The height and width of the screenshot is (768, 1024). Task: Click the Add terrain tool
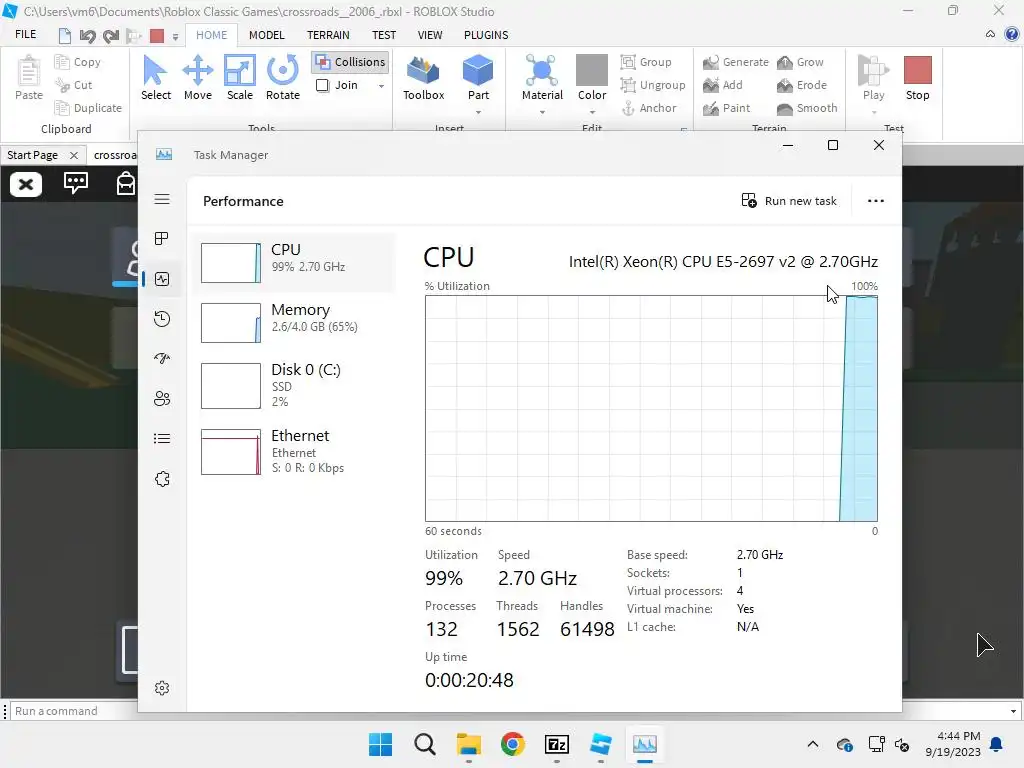pos(723,85)
